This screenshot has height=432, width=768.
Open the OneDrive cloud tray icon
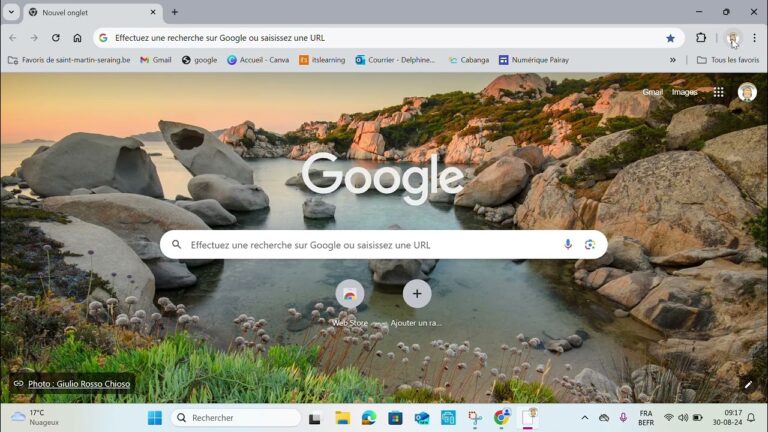(x=604, y=418)
